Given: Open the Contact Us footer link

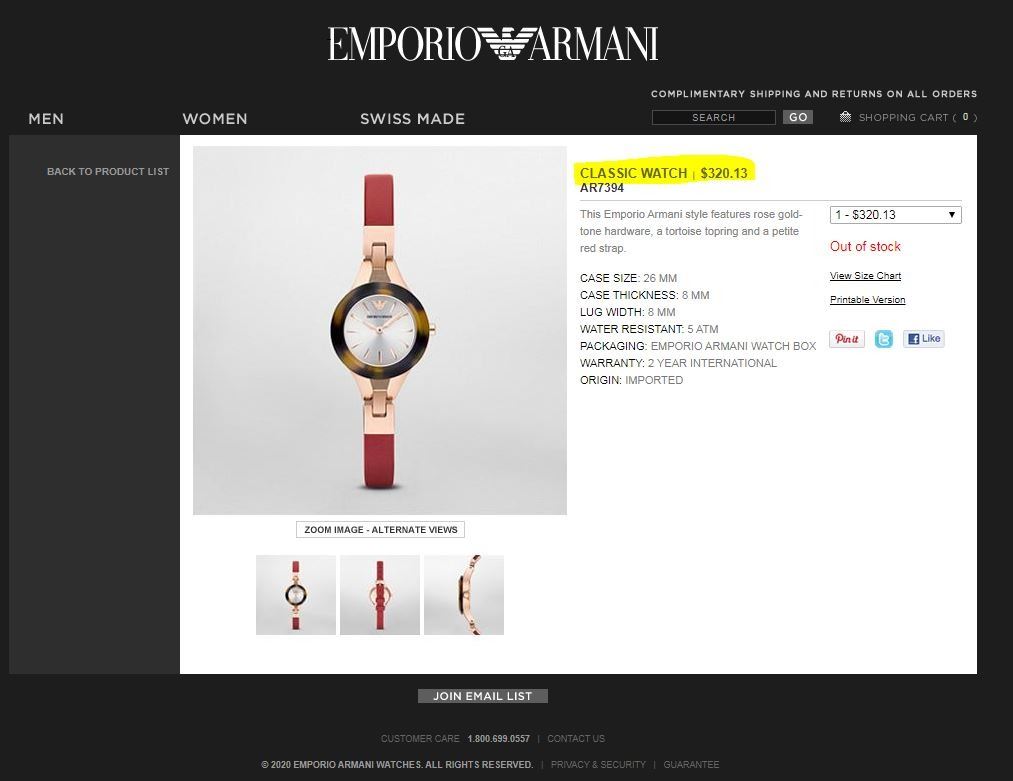Looking at the screenshot, I should pyautogui.click(x=576, y=738).
